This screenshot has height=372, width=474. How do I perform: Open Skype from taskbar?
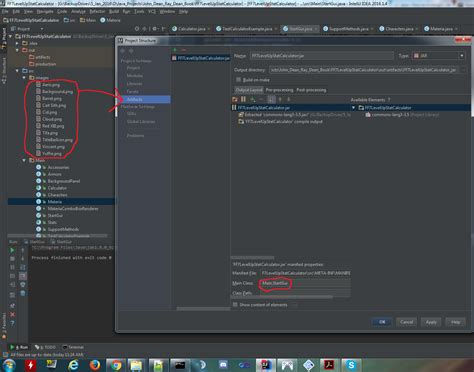click(351, 365)
